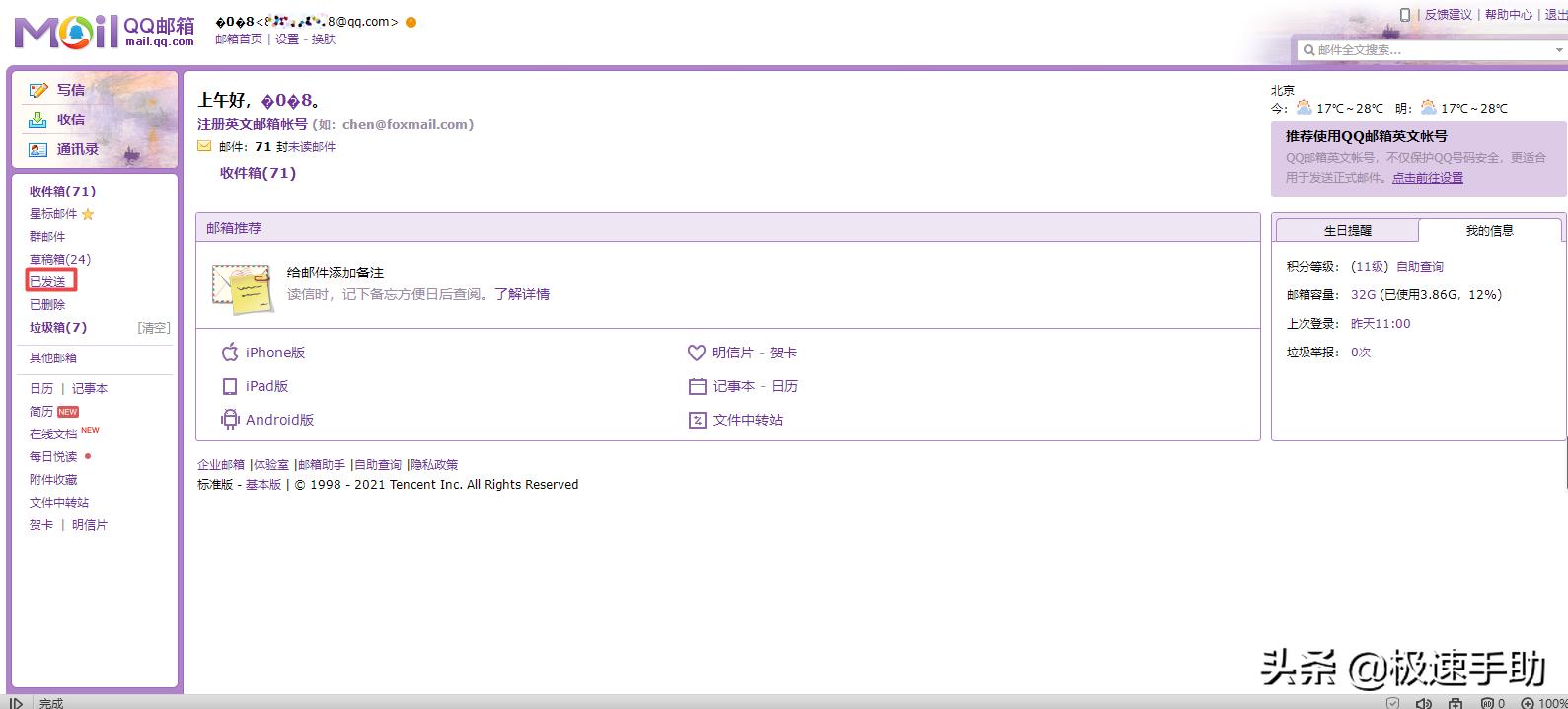Image resolution: width=1568 pixels, height=709 pixels.
Task: Click 了解详情 link
Action: pos(522,294)
